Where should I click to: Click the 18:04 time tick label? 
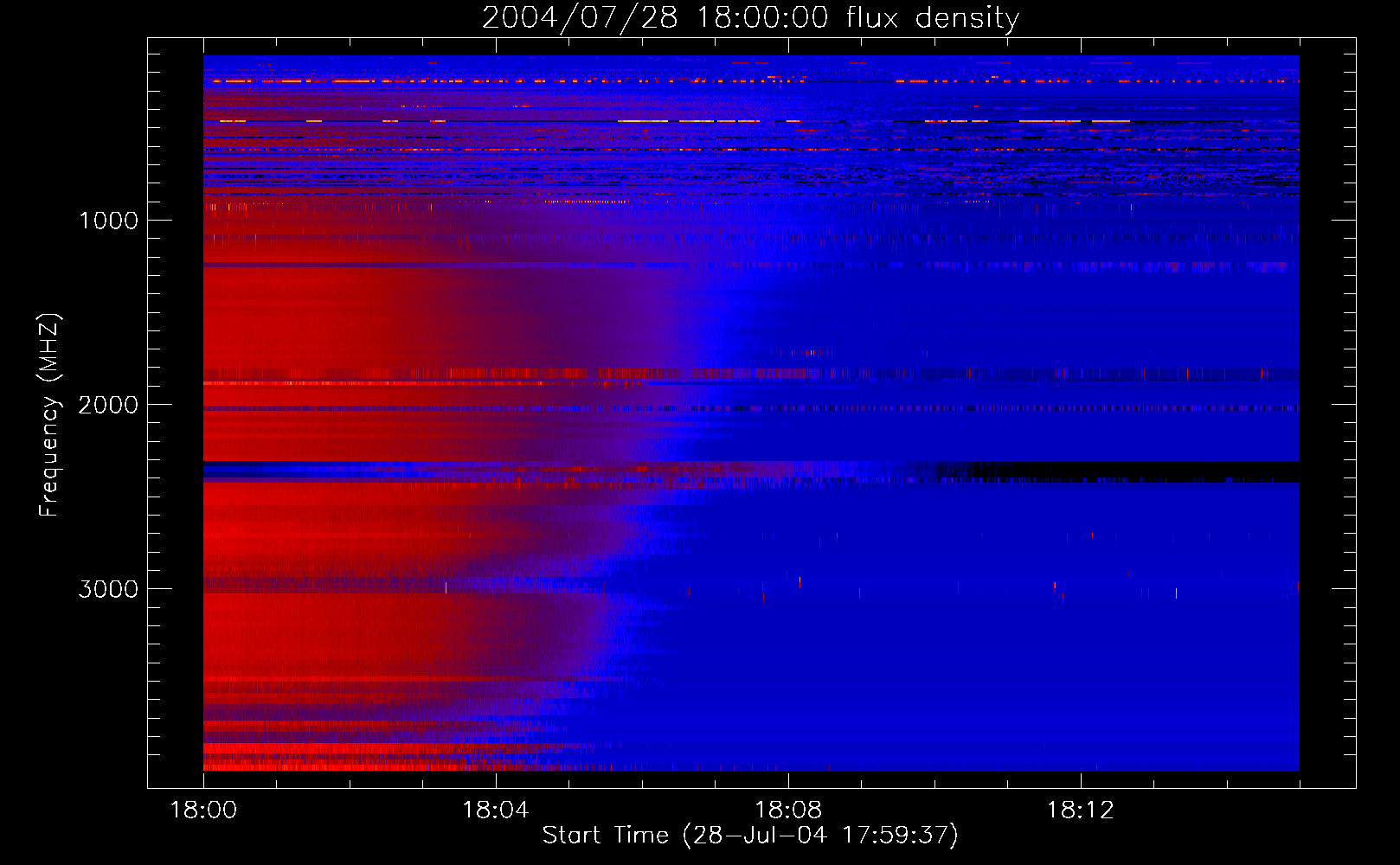click(x=496, y=811)
